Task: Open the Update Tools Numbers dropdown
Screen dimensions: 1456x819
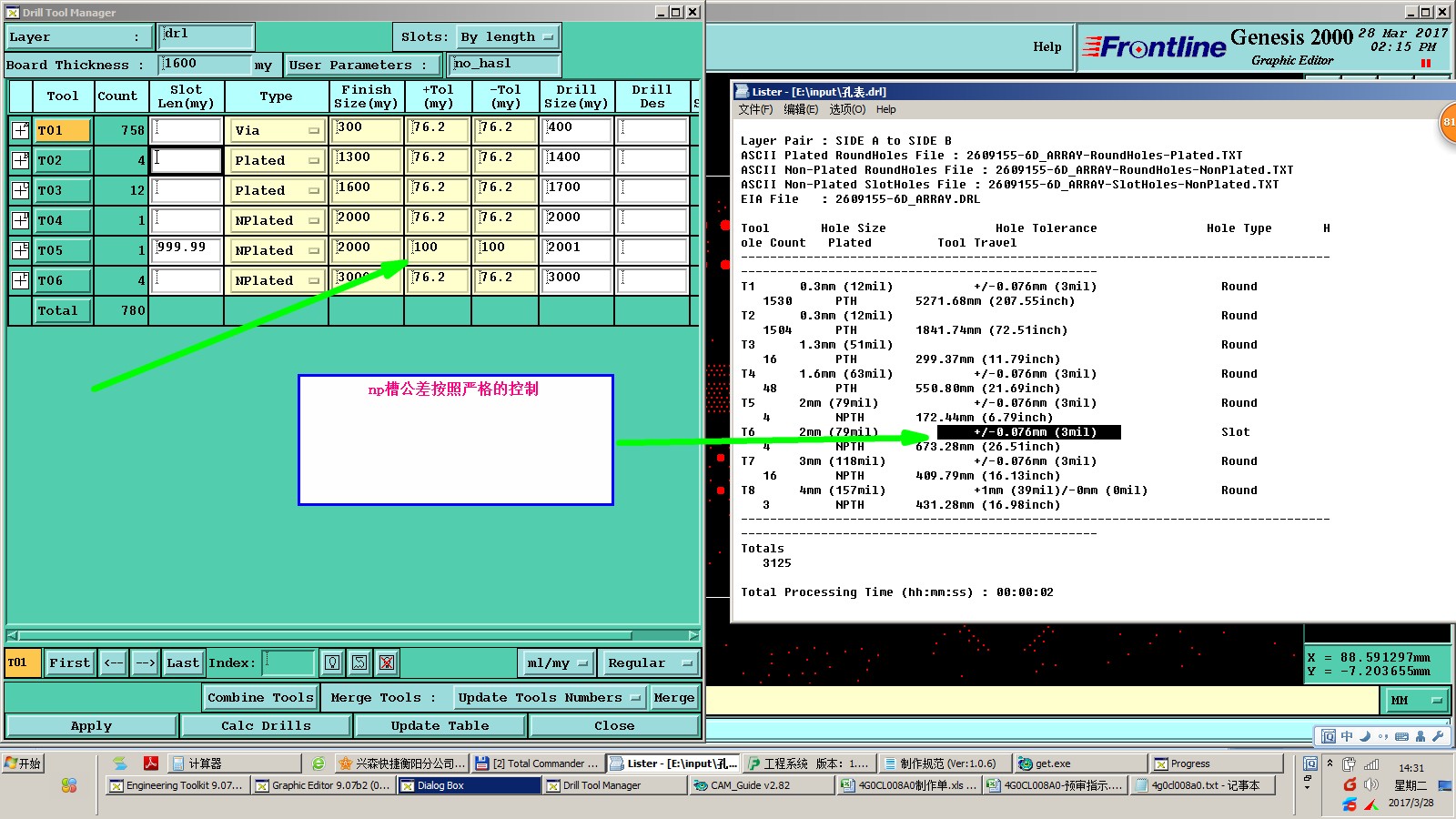Action: pyautogui.click(x=551, y=697)
